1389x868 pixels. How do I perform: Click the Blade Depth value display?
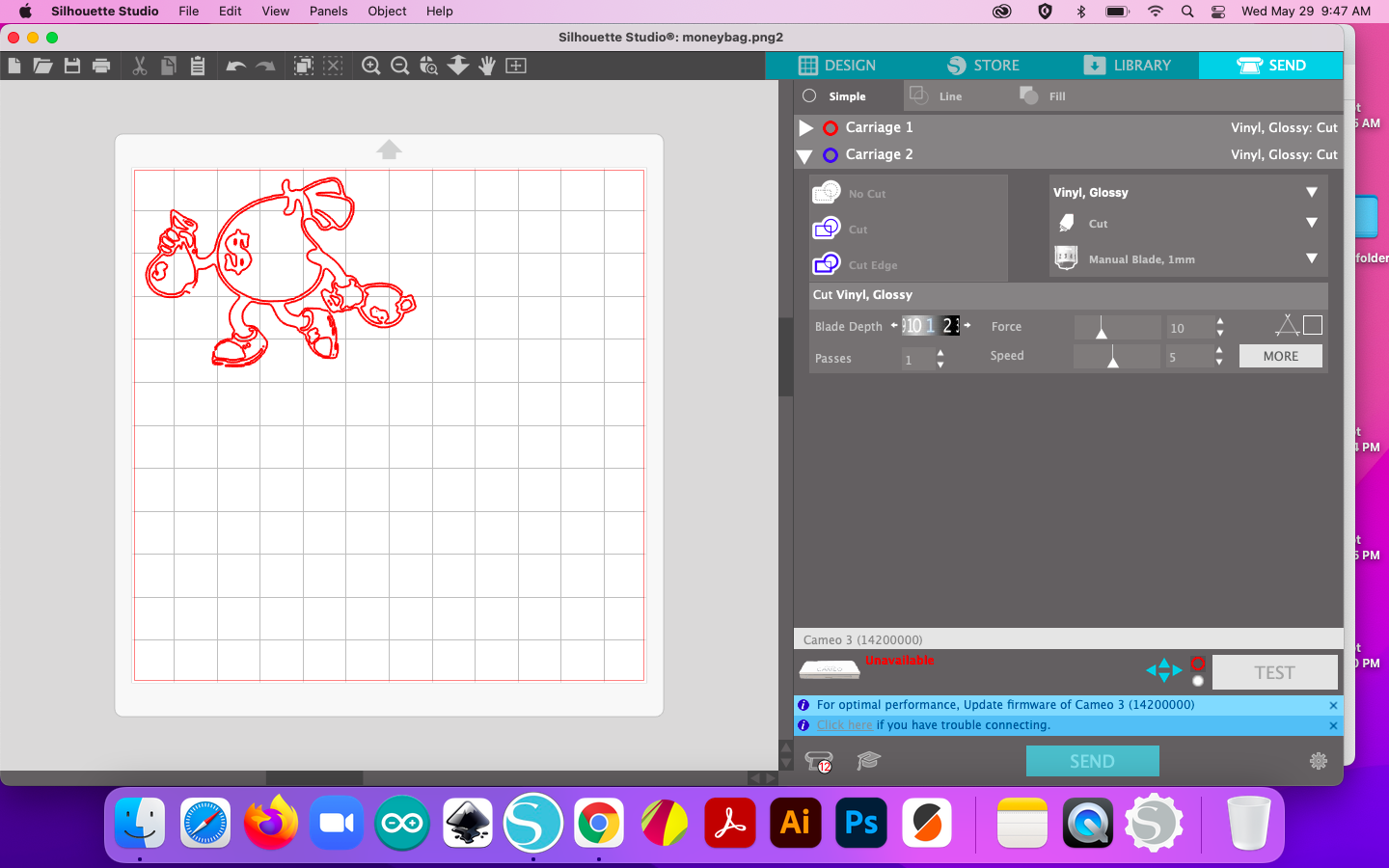point(930,325)
